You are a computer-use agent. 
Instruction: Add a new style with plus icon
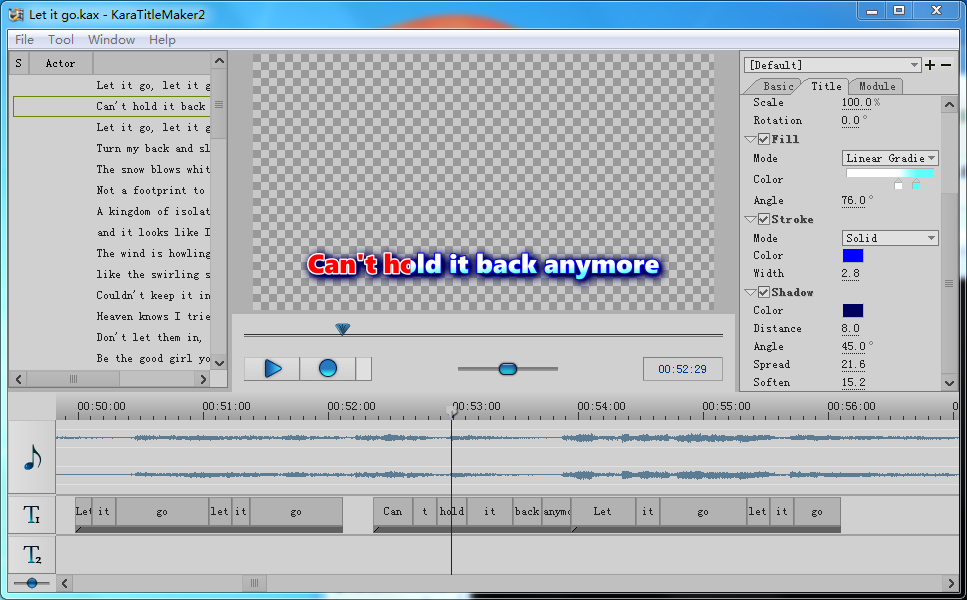(930, 65)
